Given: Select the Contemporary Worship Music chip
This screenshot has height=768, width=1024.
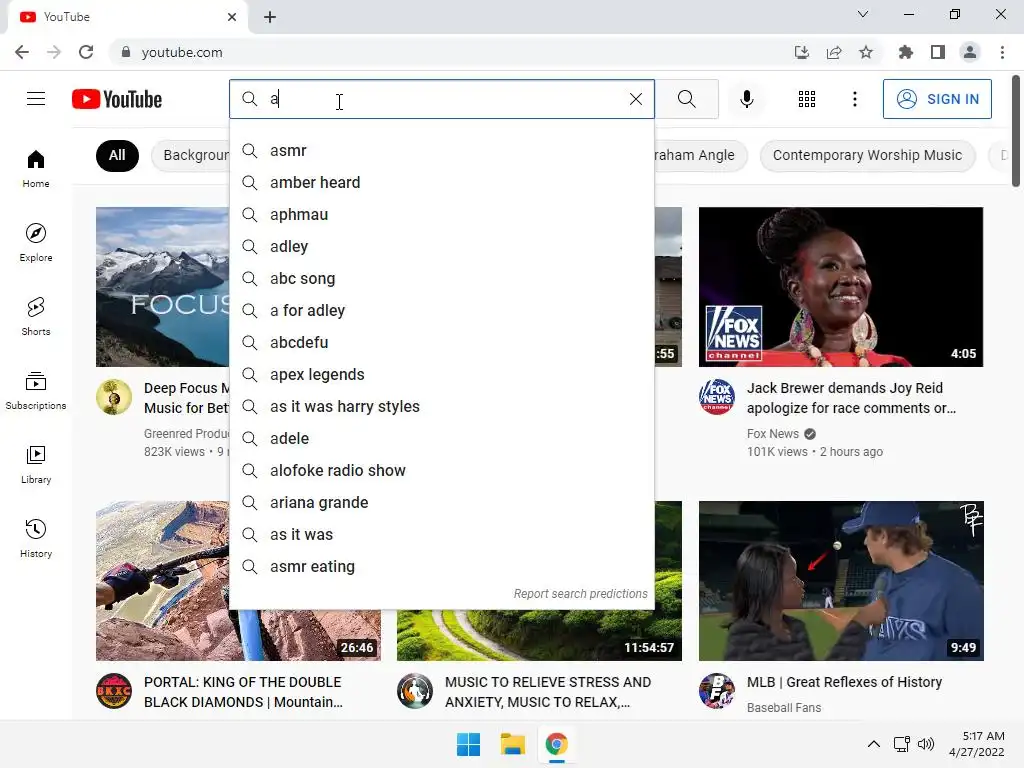Looking at the screenshot, I should [867, 155].
